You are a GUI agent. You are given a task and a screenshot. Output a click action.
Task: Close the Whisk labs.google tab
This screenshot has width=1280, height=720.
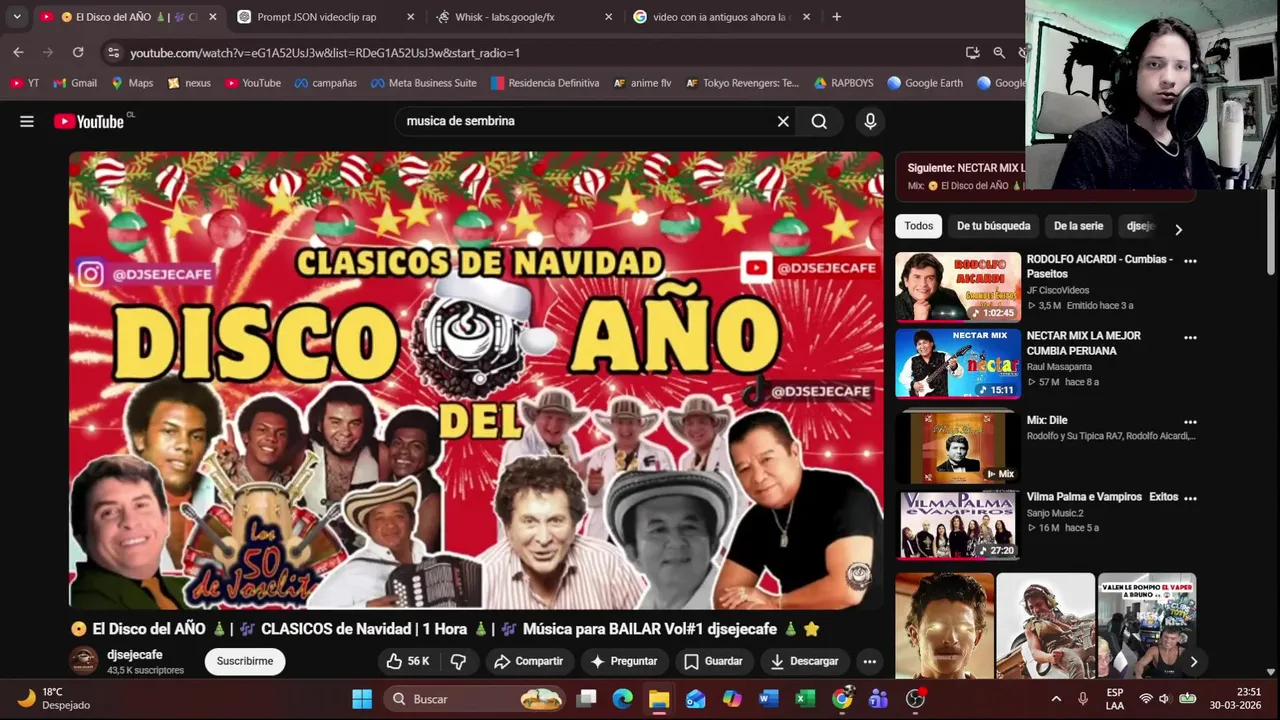(x=609, y=17)
